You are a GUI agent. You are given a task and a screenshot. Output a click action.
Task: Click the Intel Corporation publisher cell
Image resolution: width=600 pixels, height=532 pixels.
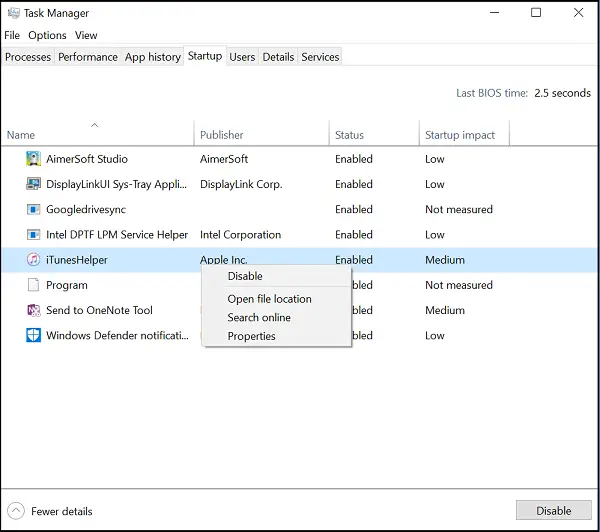point(240,235)
